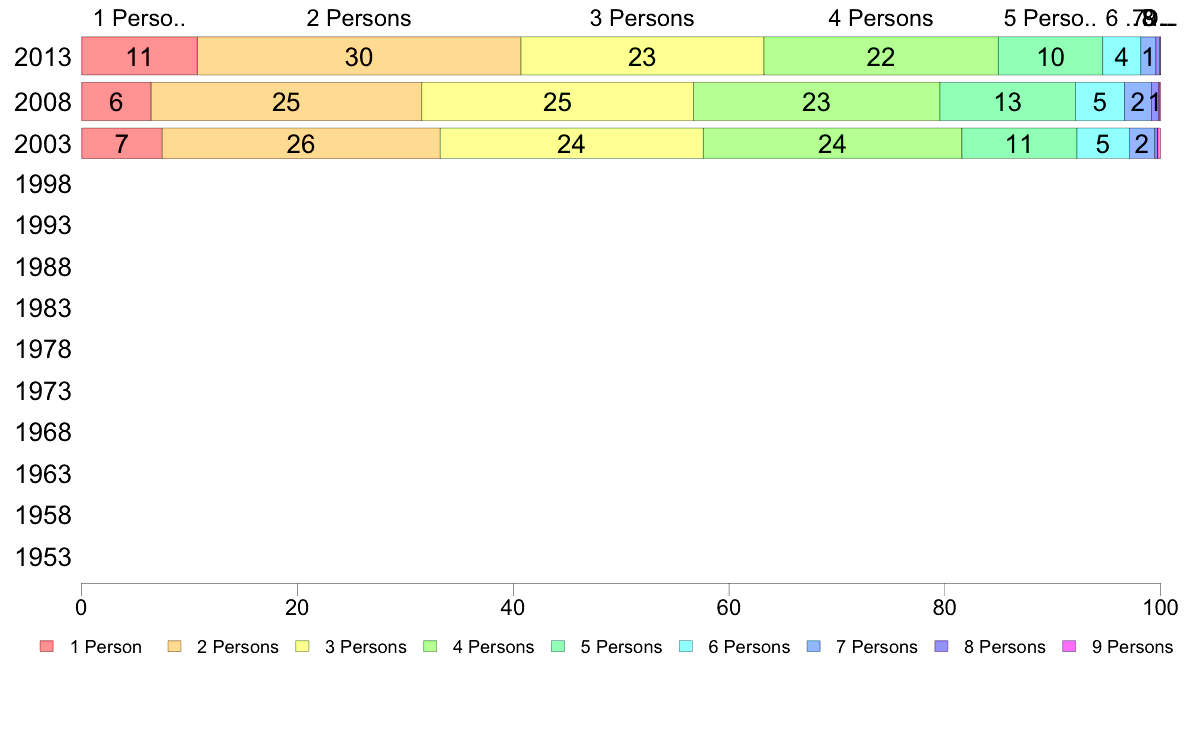Select the 2013 bar segment showing 30
The width and height of the screenshot is (1188, 736).
tap(359, 56)
